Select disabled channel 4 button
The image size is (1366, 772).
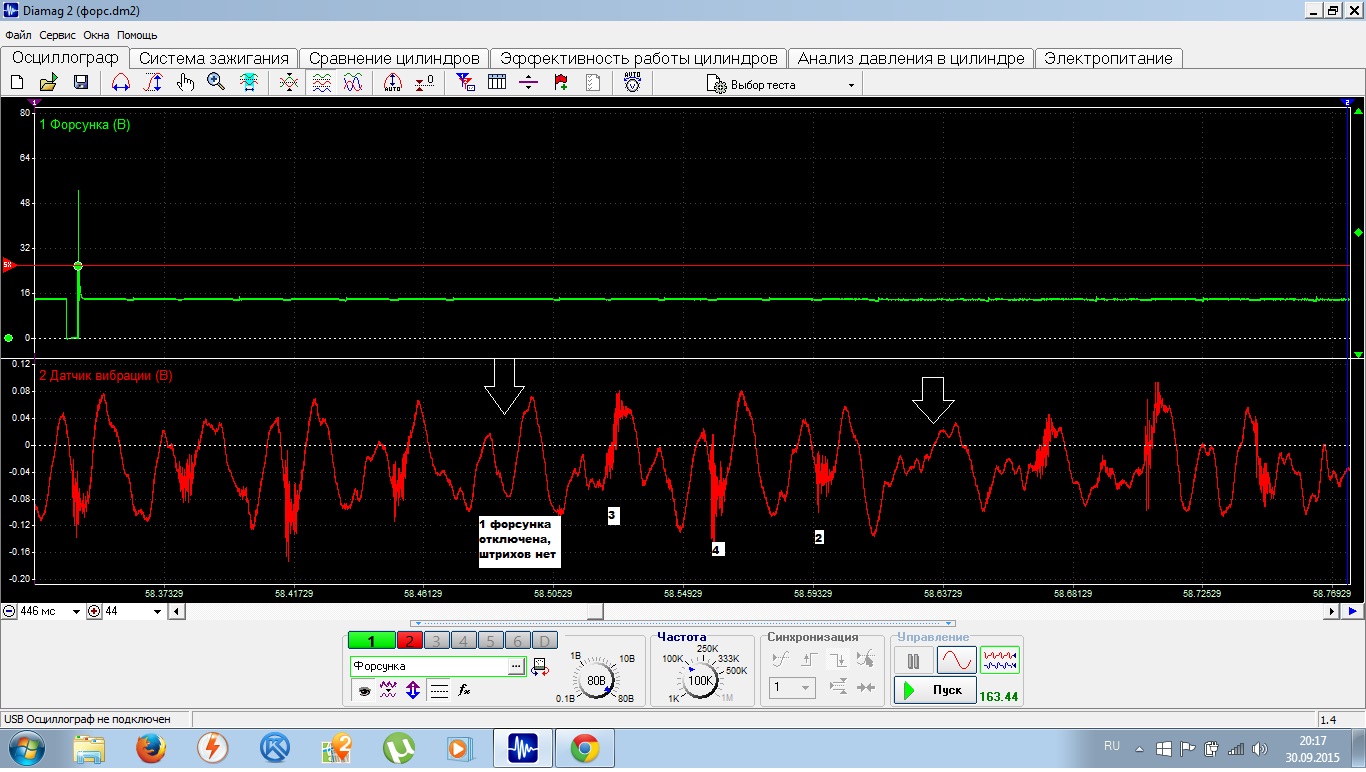pos(464,641)
